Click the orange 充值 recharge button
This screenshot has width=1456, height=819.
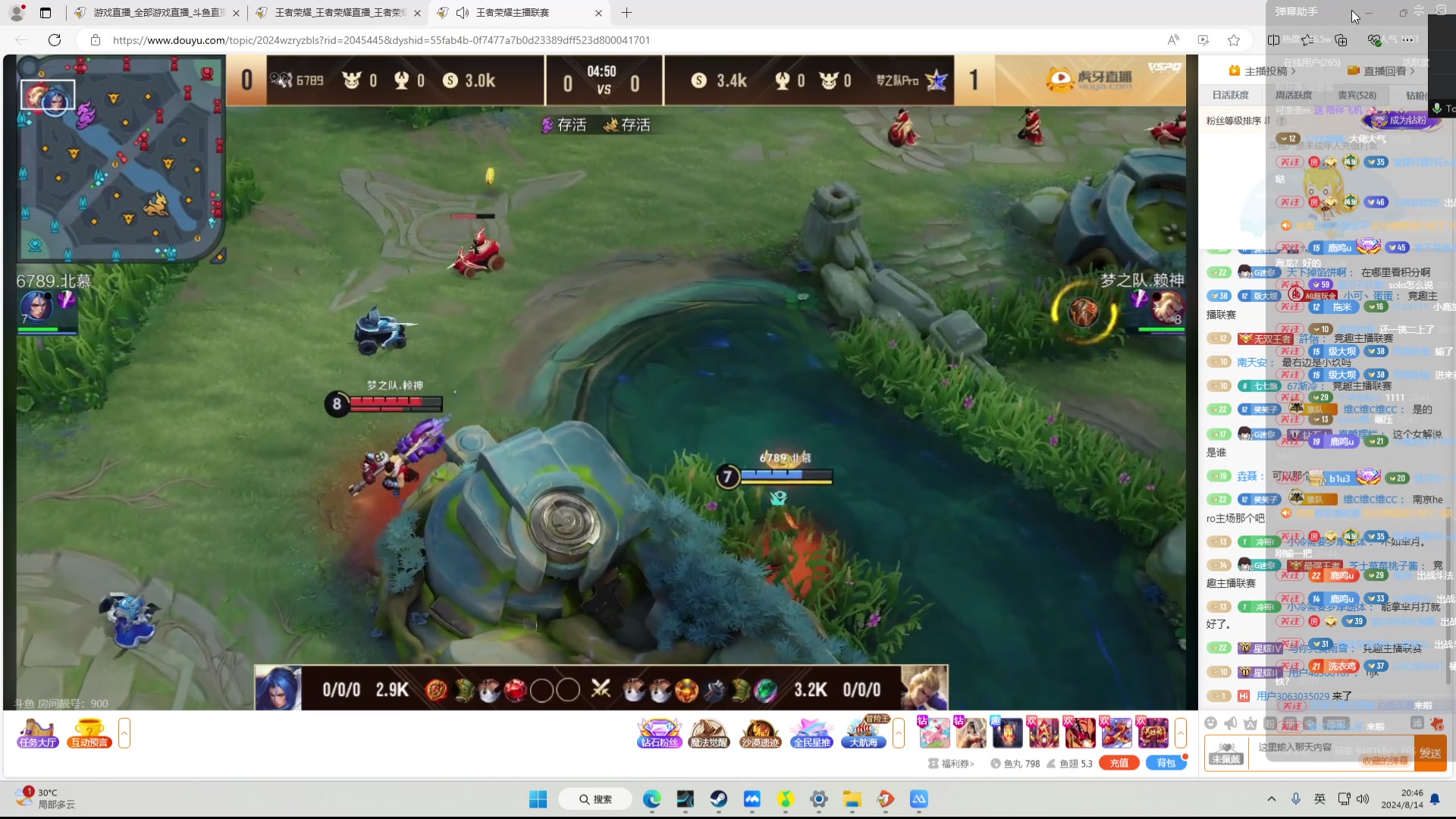point(1119,763)
